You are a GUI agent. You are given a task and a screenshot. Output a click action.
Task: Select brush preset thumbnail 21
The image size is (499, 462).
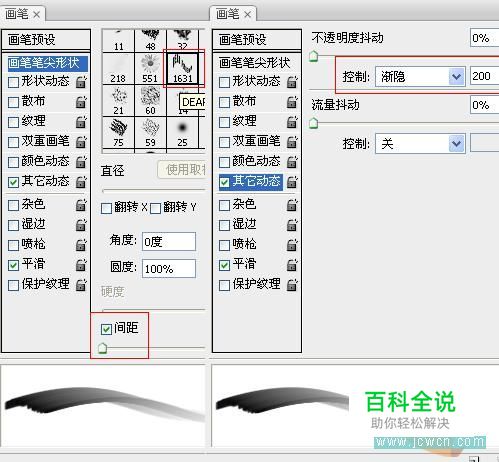pyautogui.click(x=118, y=100)
